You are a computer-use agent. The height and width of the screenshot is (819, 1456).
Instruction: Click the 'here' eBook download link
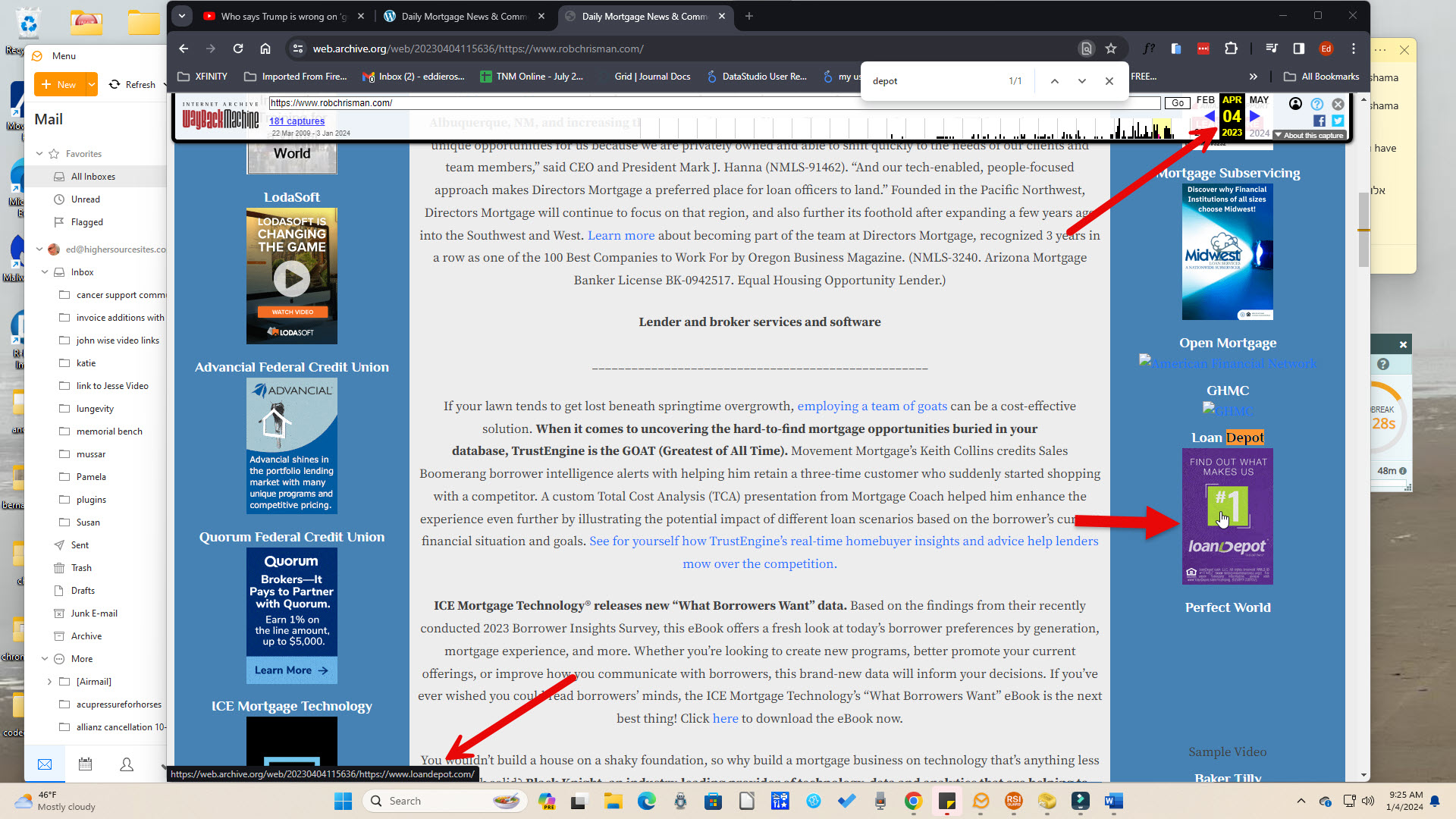pos(725,719)
